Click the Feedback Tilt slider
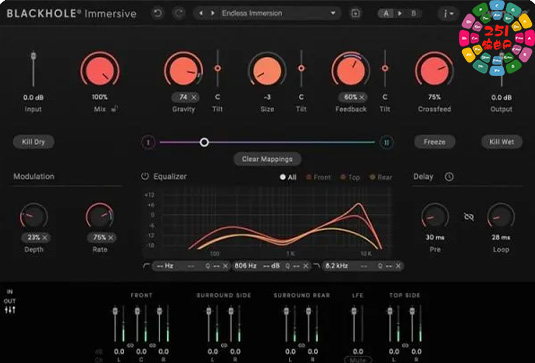Image resolution: width=535 pixels, height=363 pixels. (385, 68)
